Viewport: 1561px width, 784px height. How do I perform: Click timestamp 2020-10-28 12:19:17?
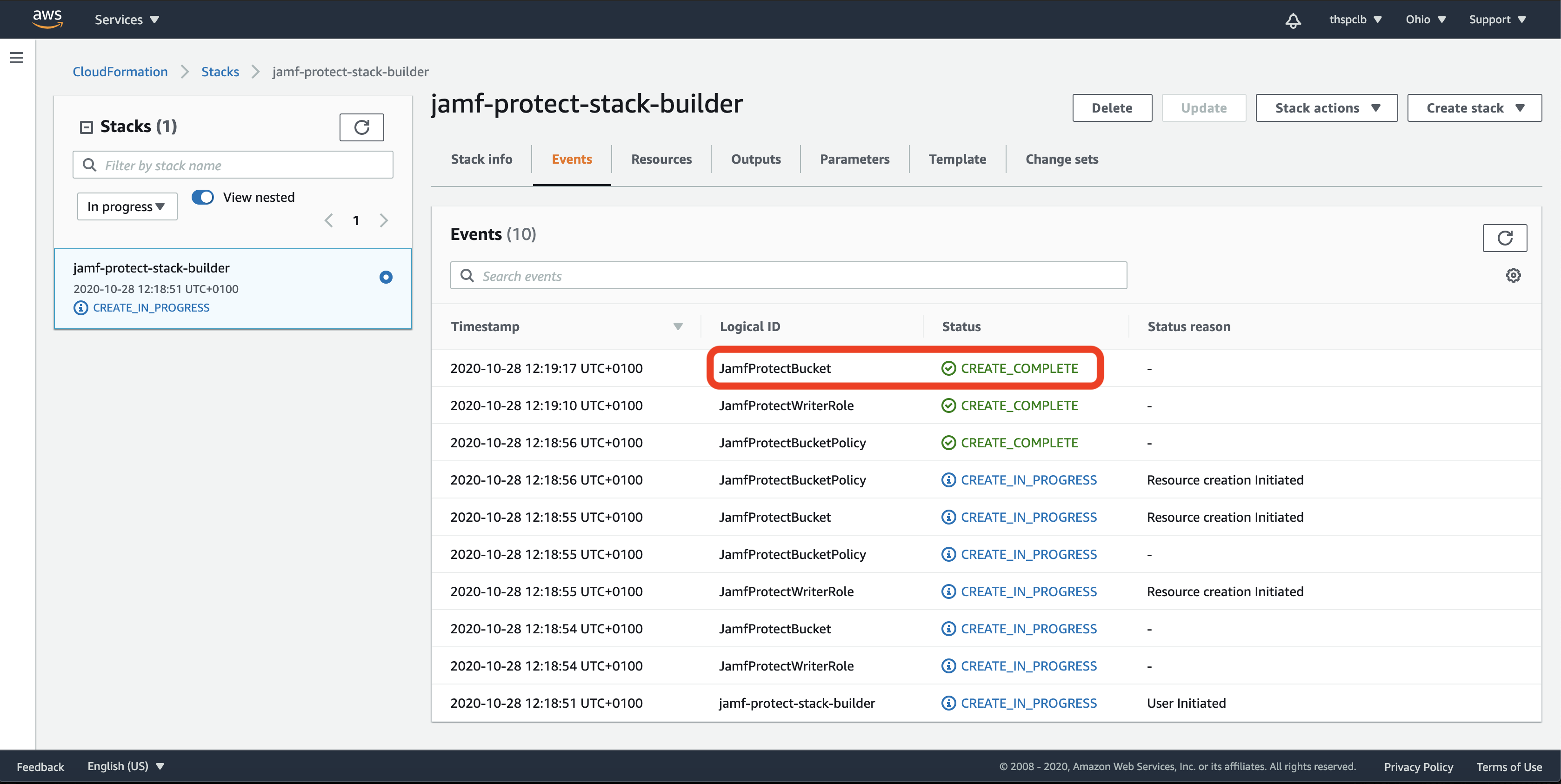pos(546,368)
